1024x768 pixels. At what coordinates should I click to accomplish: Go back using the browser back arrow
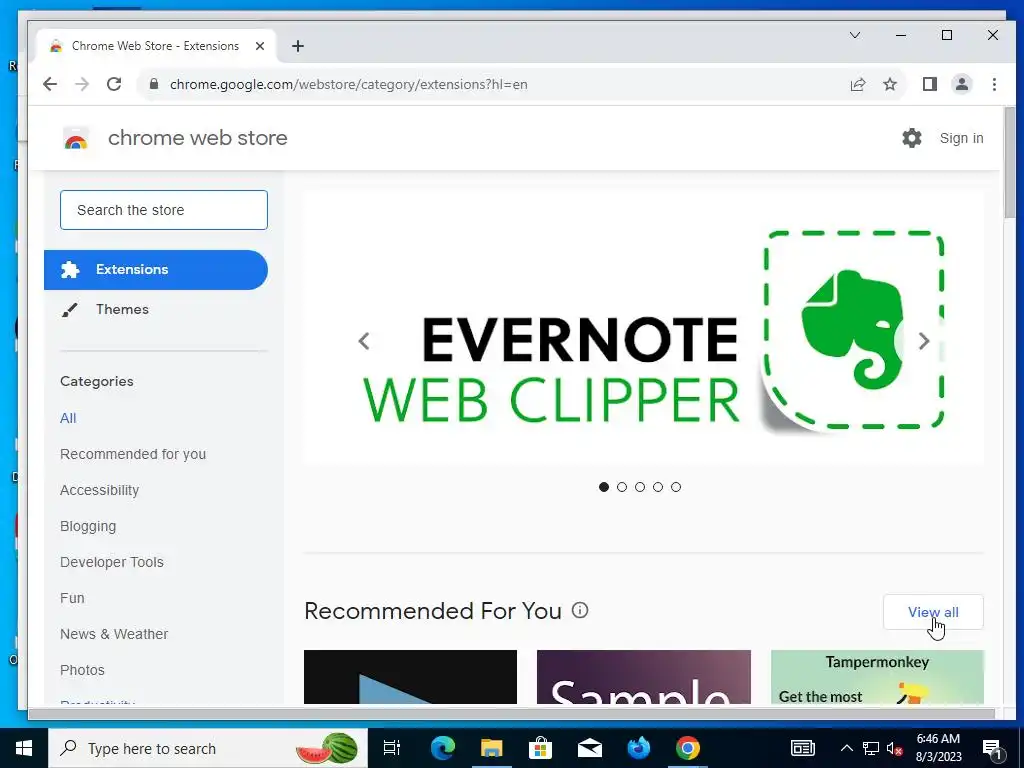click(x=50, y=84)
